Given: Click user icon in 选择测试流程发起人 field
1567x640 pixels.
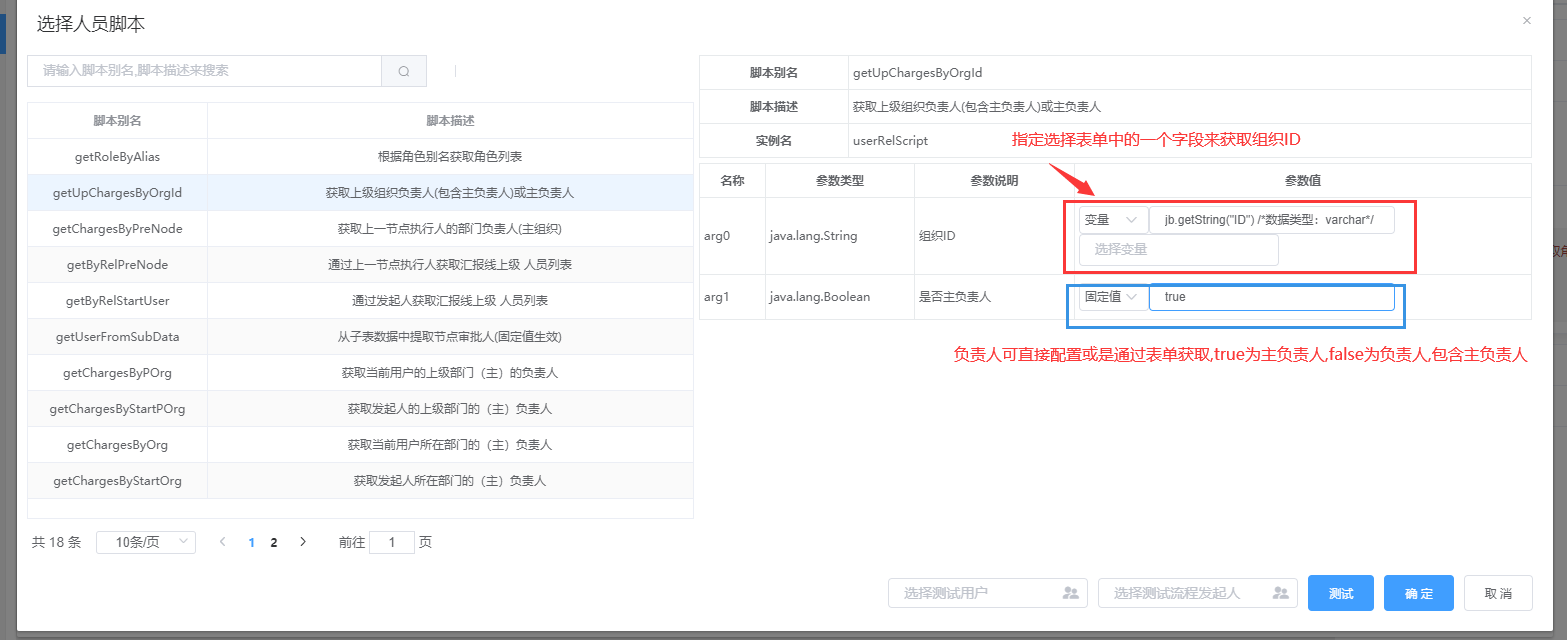Looking at the screenshot, I should pos(1281,593).
